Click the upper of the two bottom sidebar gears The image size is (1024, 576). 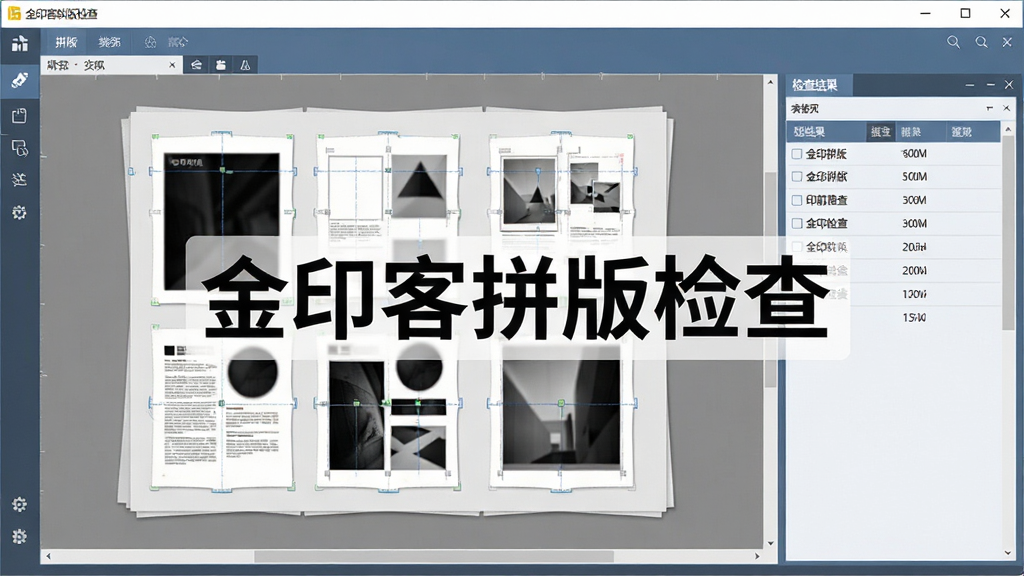[x=20, y=504]
